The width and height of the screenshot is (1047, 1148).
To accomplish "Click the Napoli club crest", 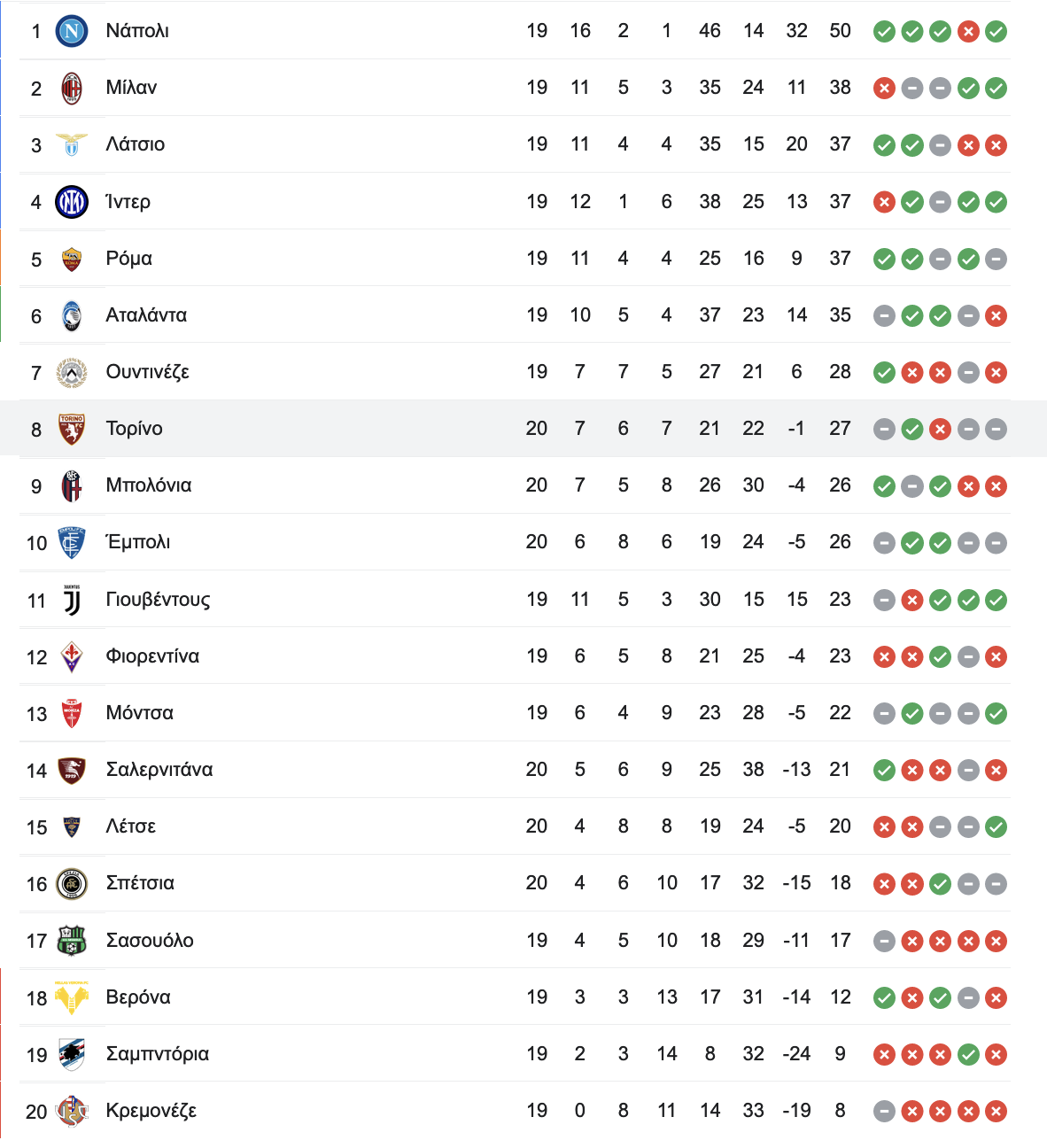I will tap(72, 31).
